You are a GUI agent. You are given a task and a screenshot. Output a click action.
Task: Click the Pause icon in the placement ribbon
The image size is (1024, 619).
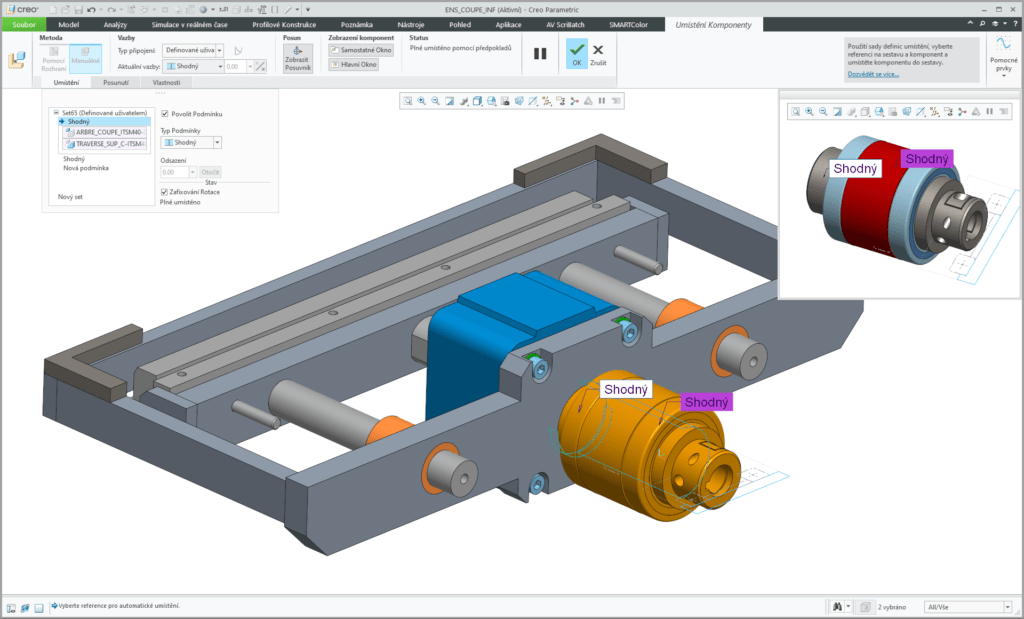[x=540, y=55]
